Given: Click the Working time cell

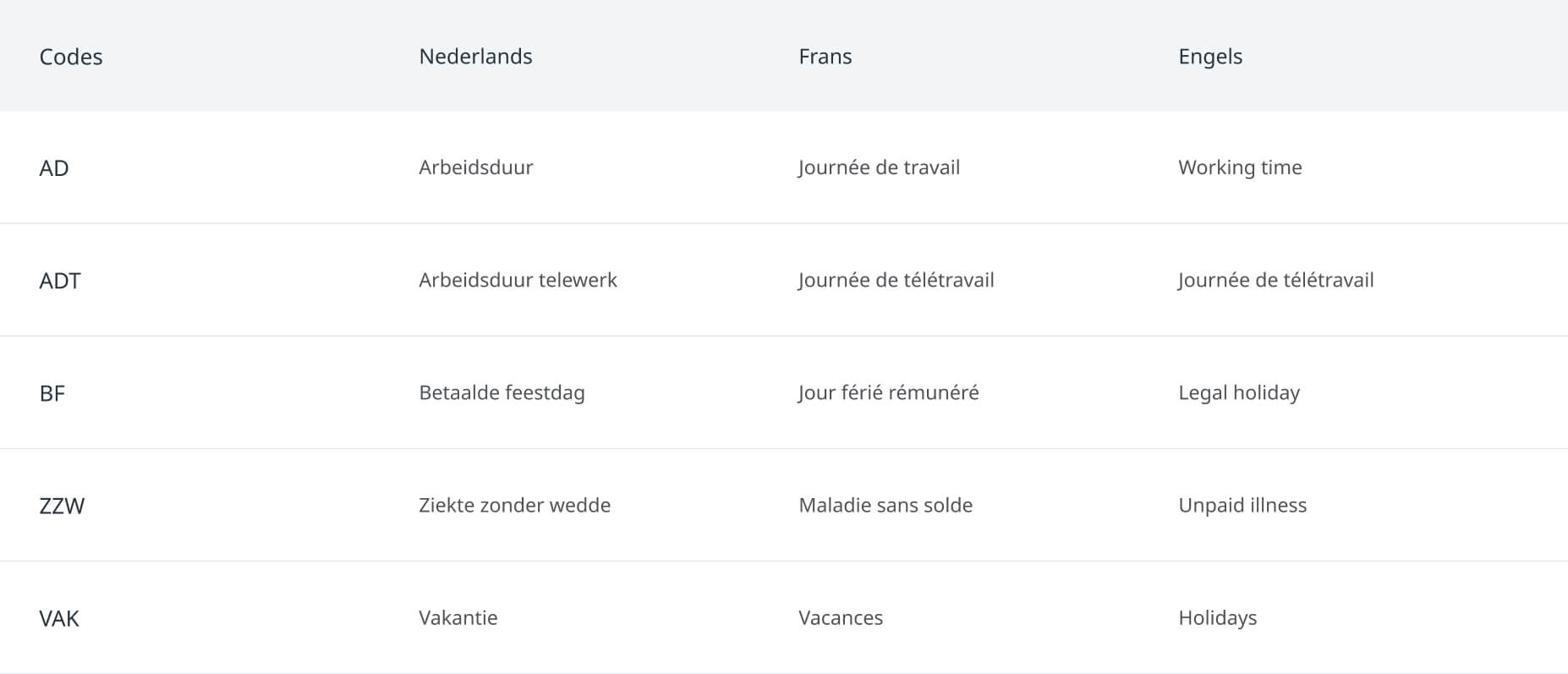Looking at the screenshot, I should pyautogui.click(x=1239, y=167).
